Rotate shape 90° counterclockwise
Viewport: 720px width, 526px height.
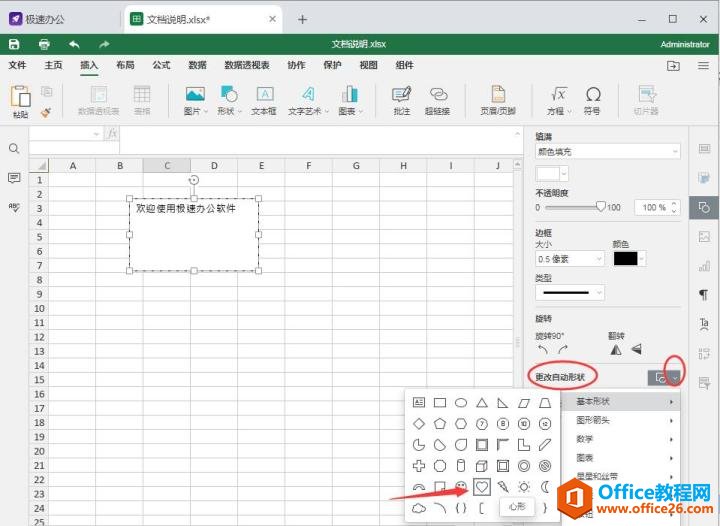(543, 350)
